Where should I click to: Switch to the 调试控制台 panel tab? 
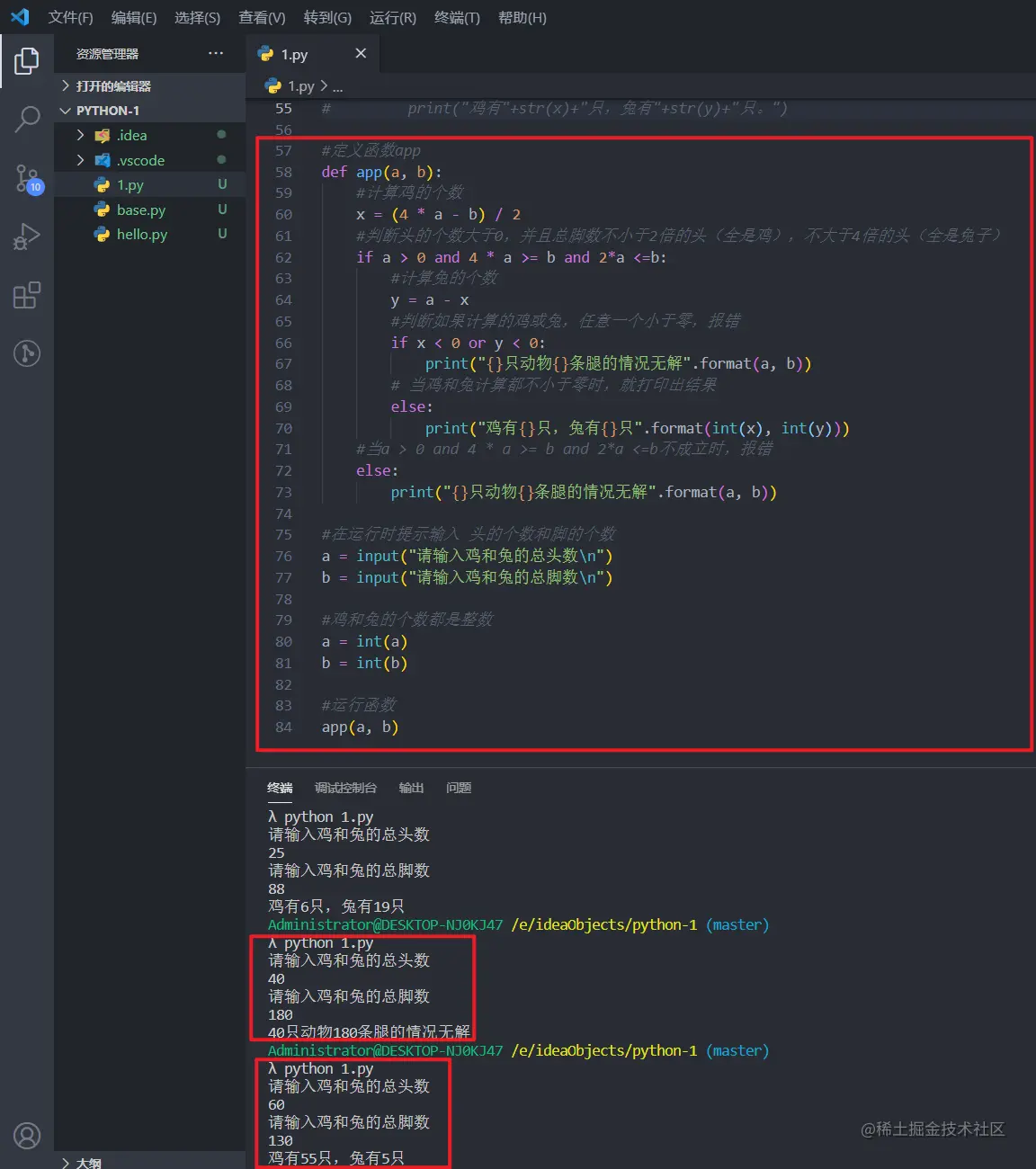(x=345, y=788)
